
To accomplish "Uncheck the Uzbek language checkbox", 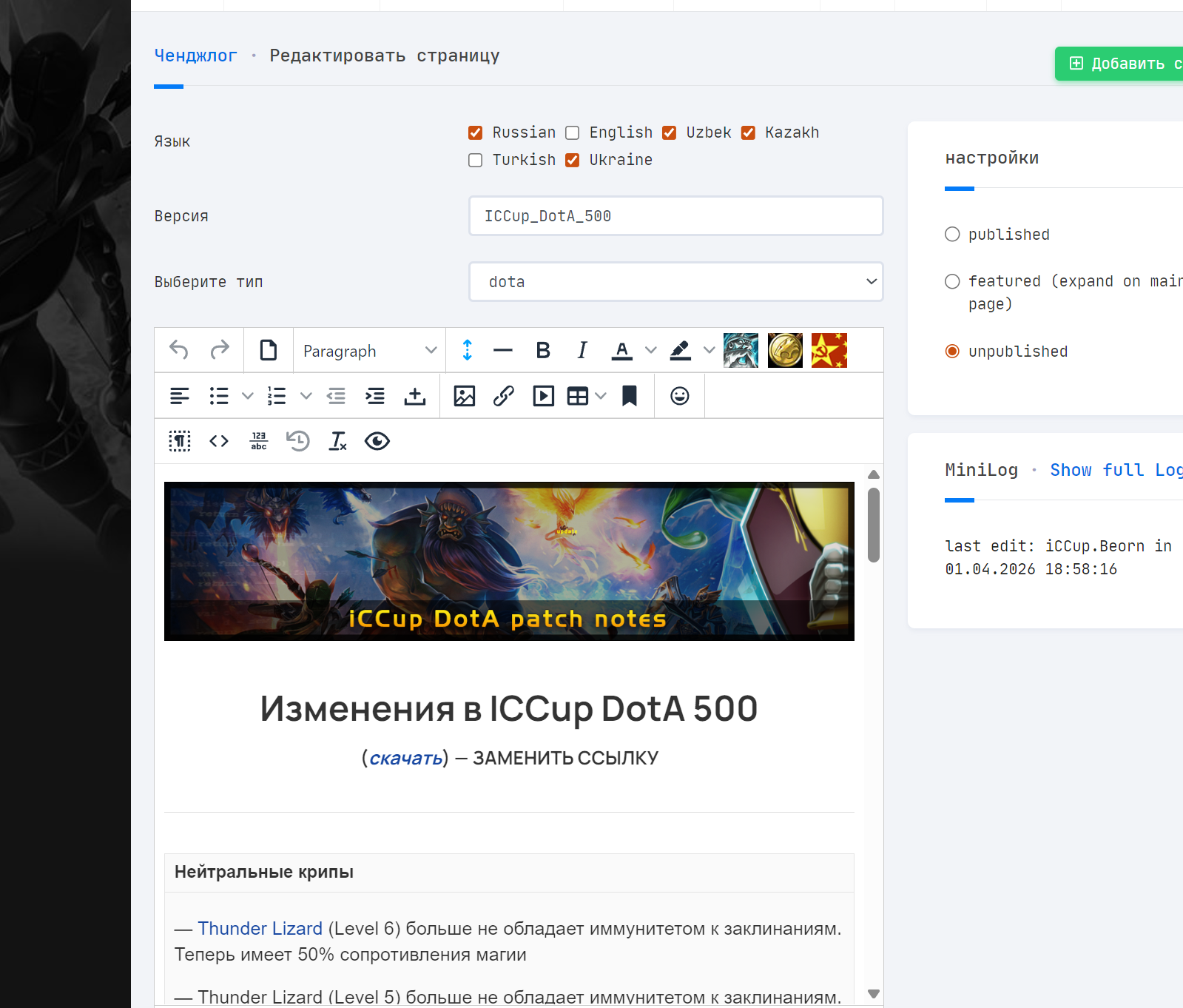I will tap(670, 132).
